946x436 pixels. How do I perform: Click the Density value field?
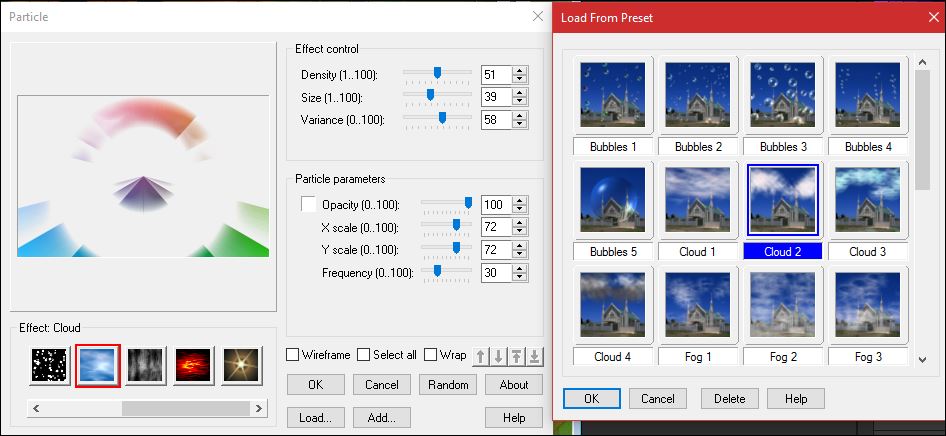coord(497,75)
